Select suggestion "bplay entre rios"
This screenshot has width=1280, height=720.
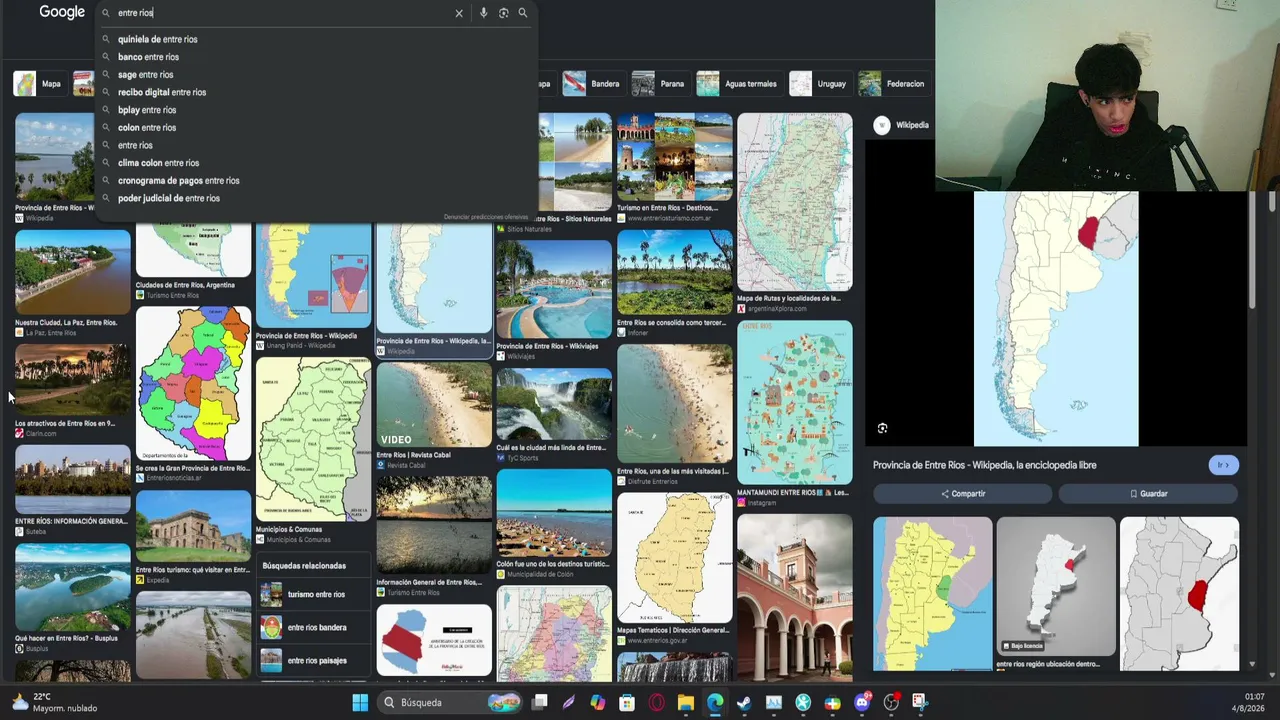point(316,110)
